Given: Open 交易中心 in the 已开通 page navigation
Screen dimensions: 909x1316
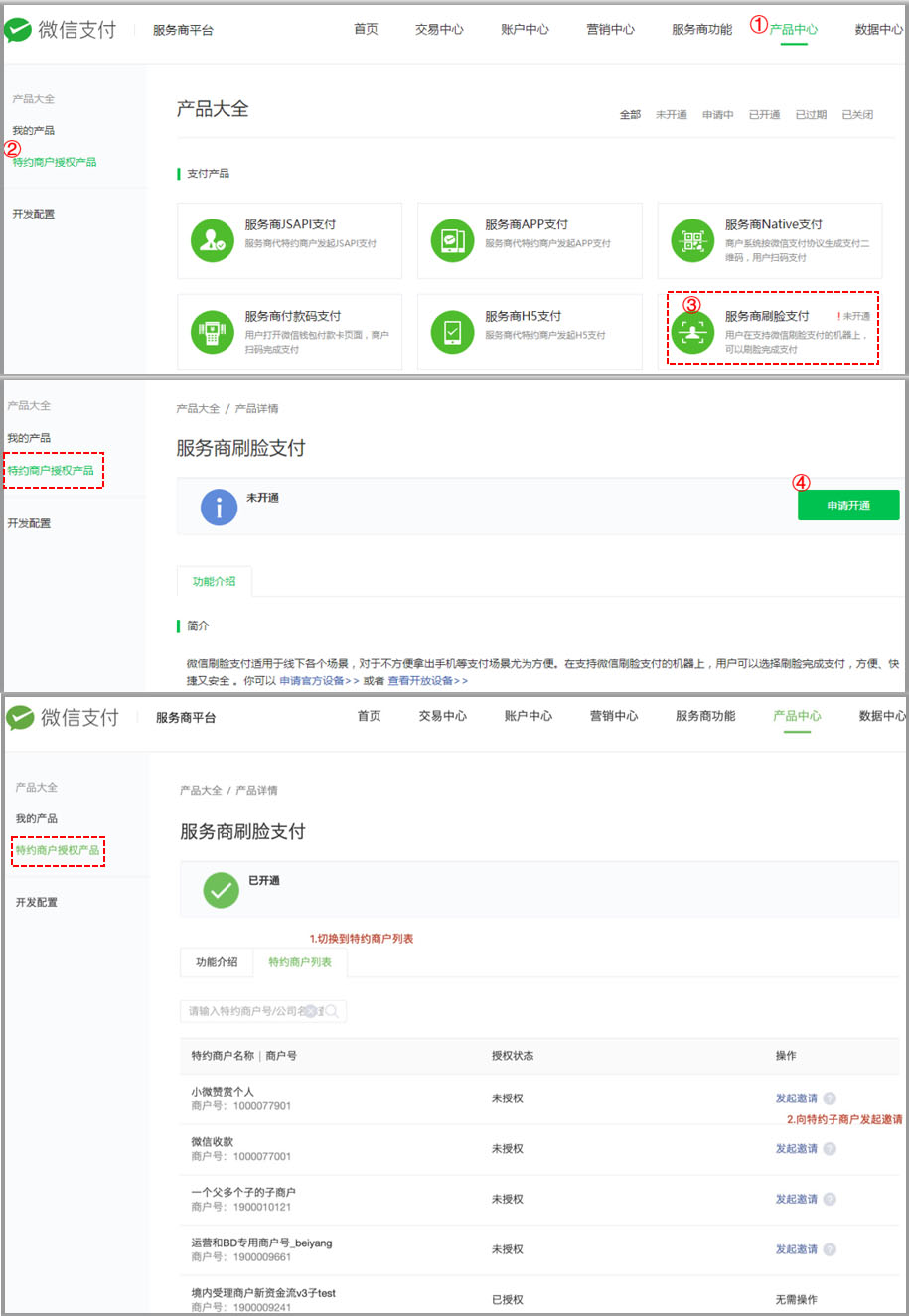Looking at the screenshot, I should coord(442,716).
